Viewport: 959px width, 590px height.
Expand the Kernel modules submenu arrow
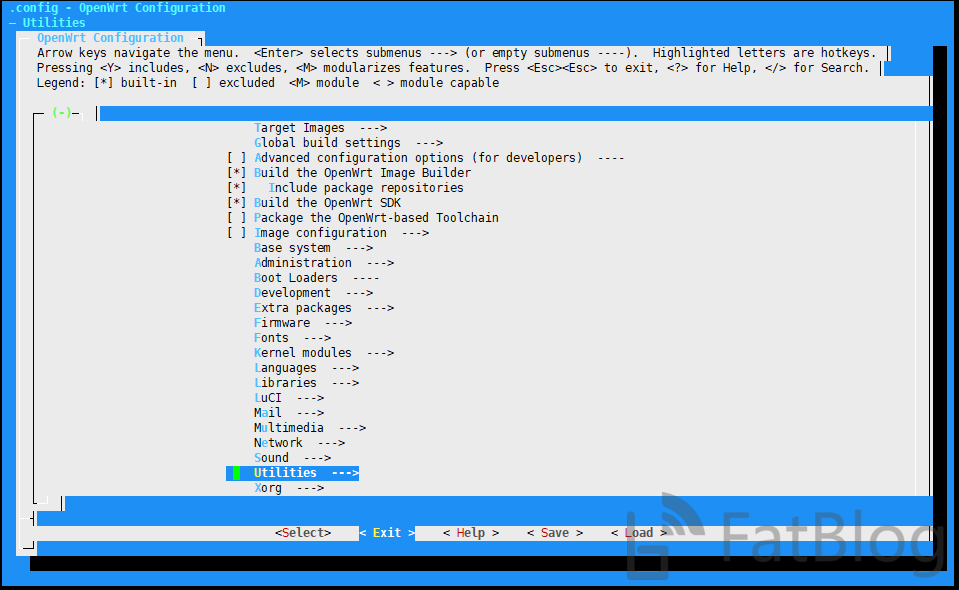(380, 353)
